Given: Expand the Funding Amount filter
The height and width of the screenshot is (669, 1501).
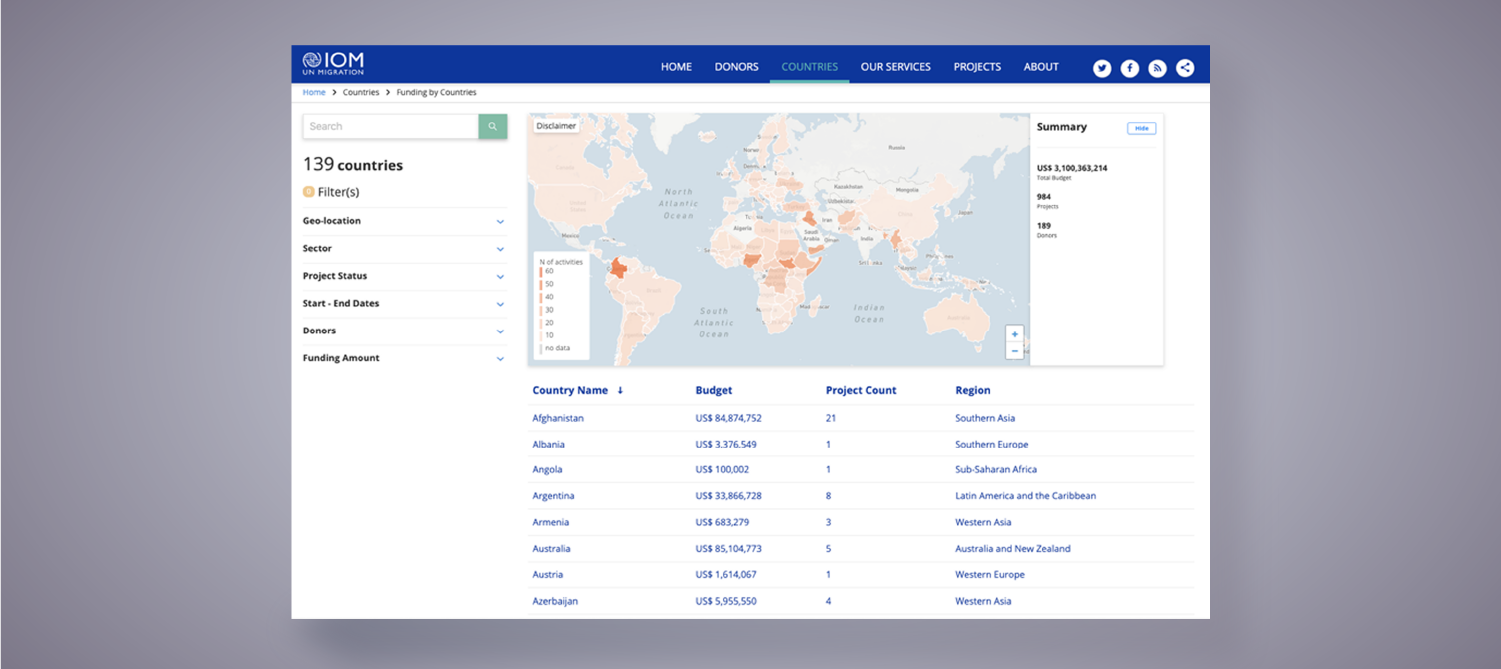Looking at the screenshot, I should 404,358.
